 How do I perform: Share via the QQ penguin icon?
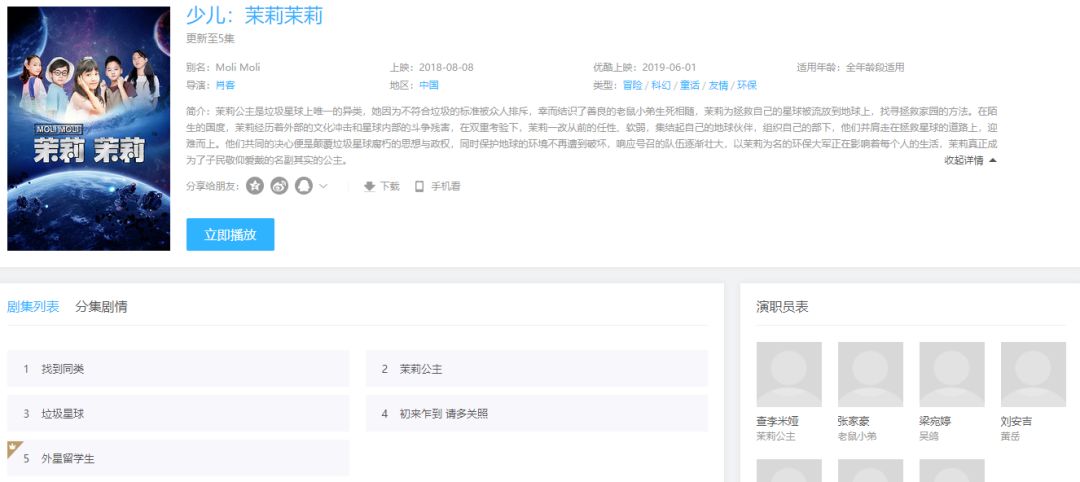tap(303, 186)
